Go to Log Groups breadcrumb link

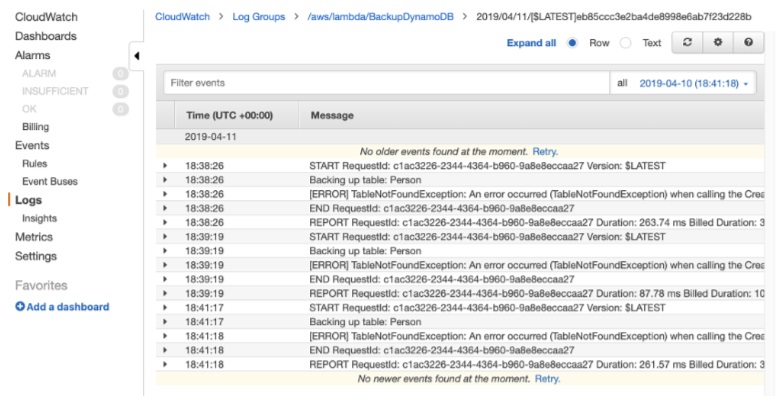(x=259, y=17)
